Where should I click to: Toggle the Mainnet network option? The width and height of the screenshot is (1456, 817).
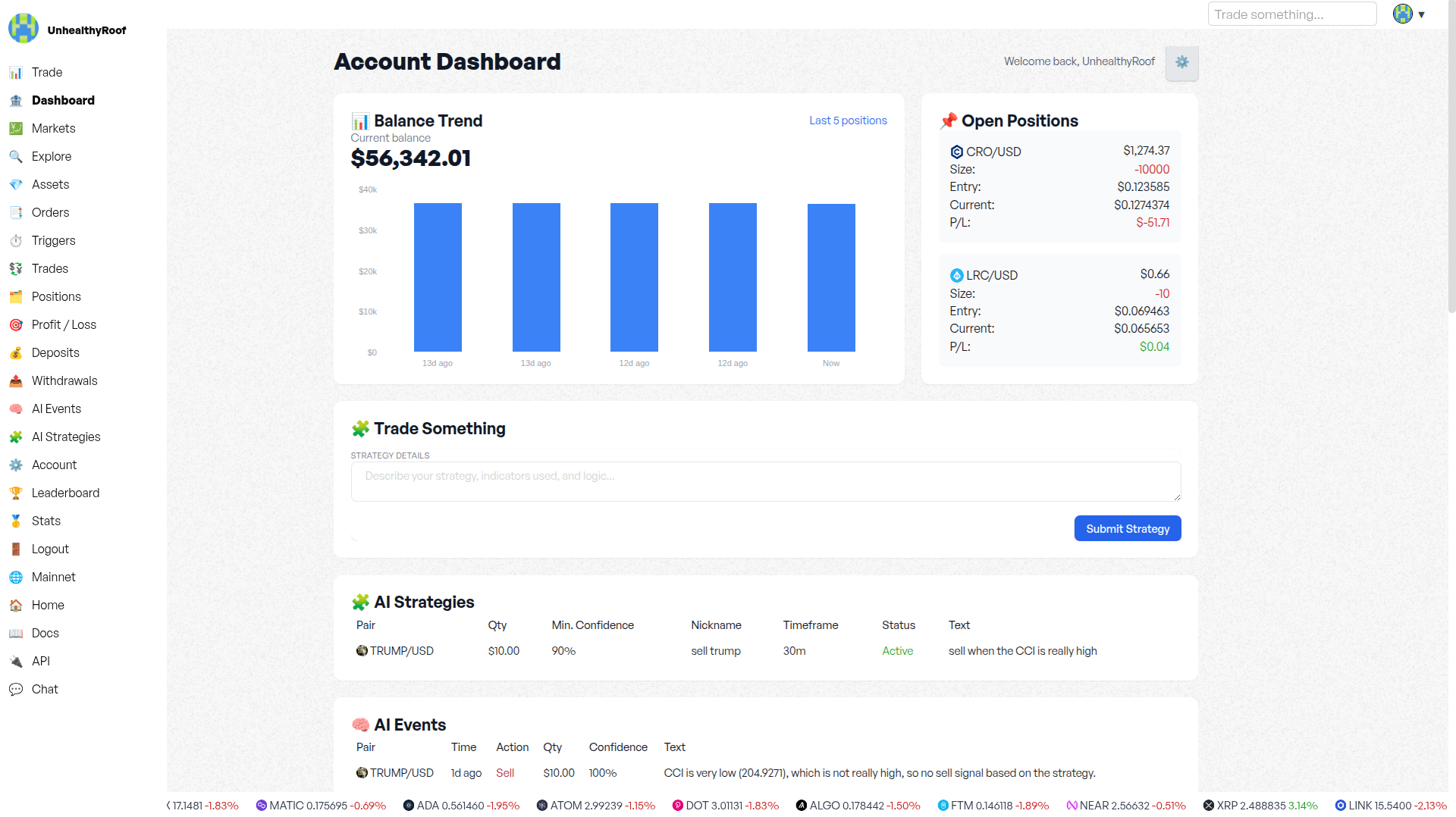pyautogui.click(x=53, y=577)
